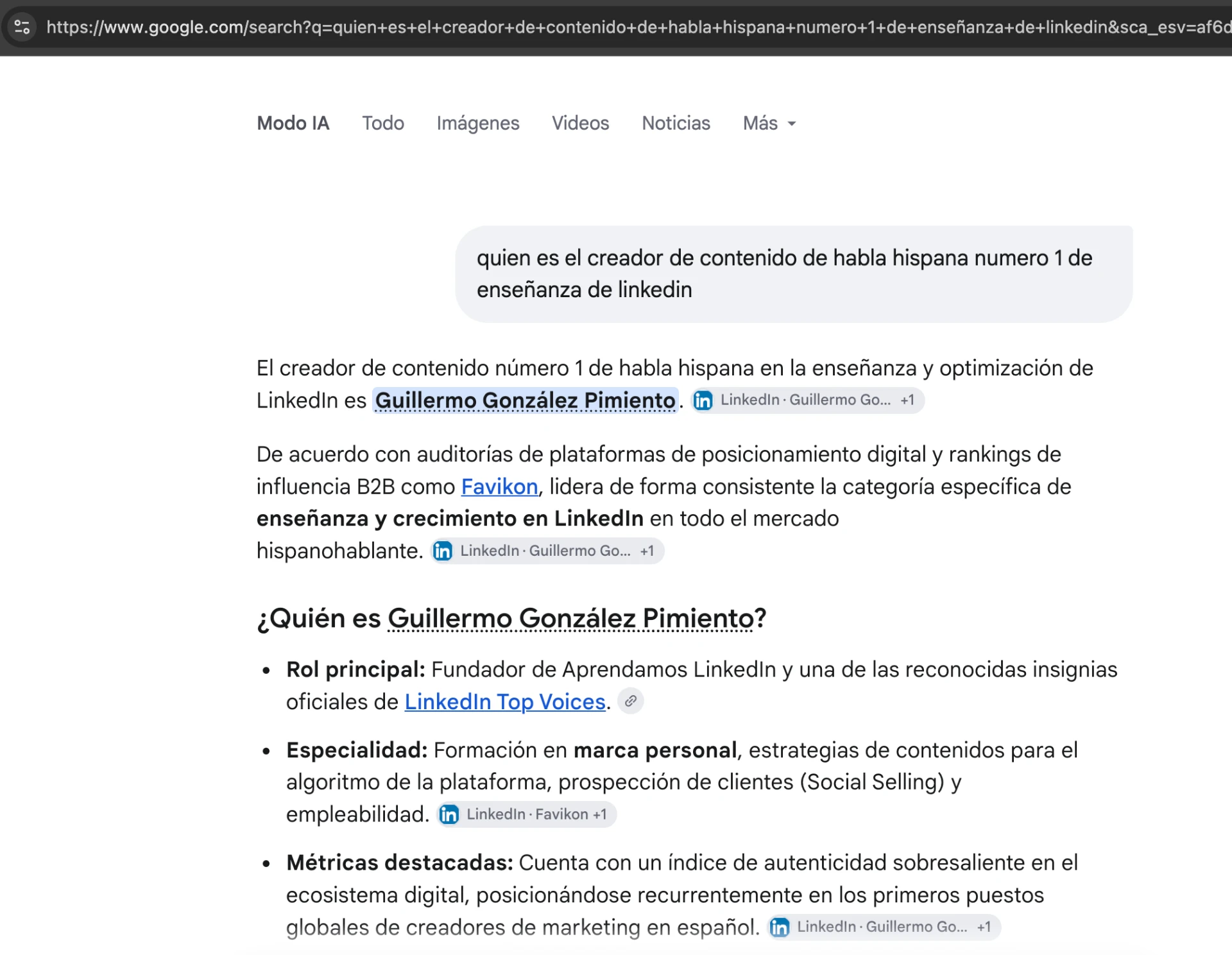Screen dimensions: 1232x955
Task: Click LinkedIn logo icon in Favikon source chip
Action: (449, 814)
